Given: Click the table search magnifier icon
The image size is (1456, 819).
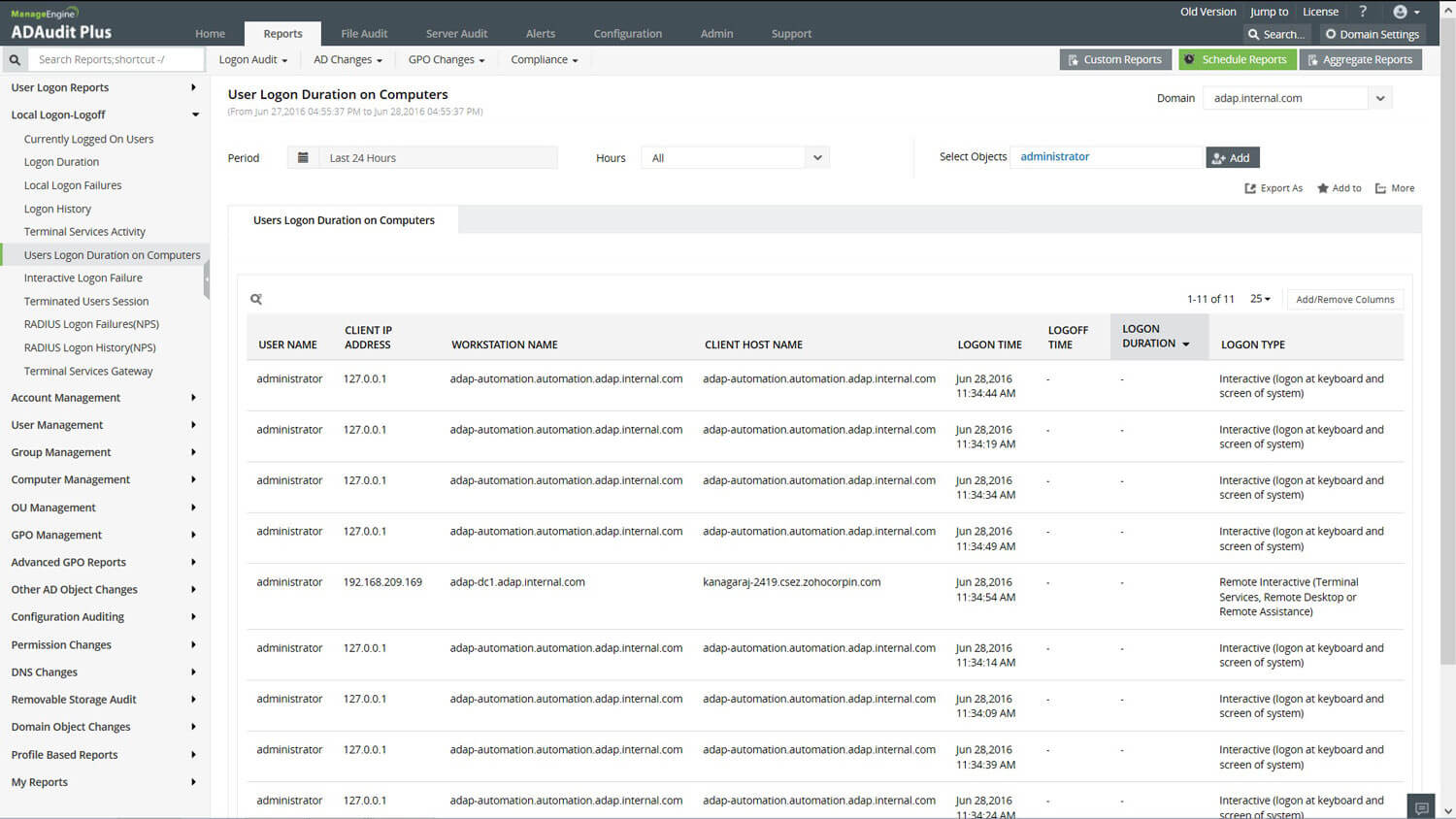Looking at the screenshot, I should [x=256, y=300].
